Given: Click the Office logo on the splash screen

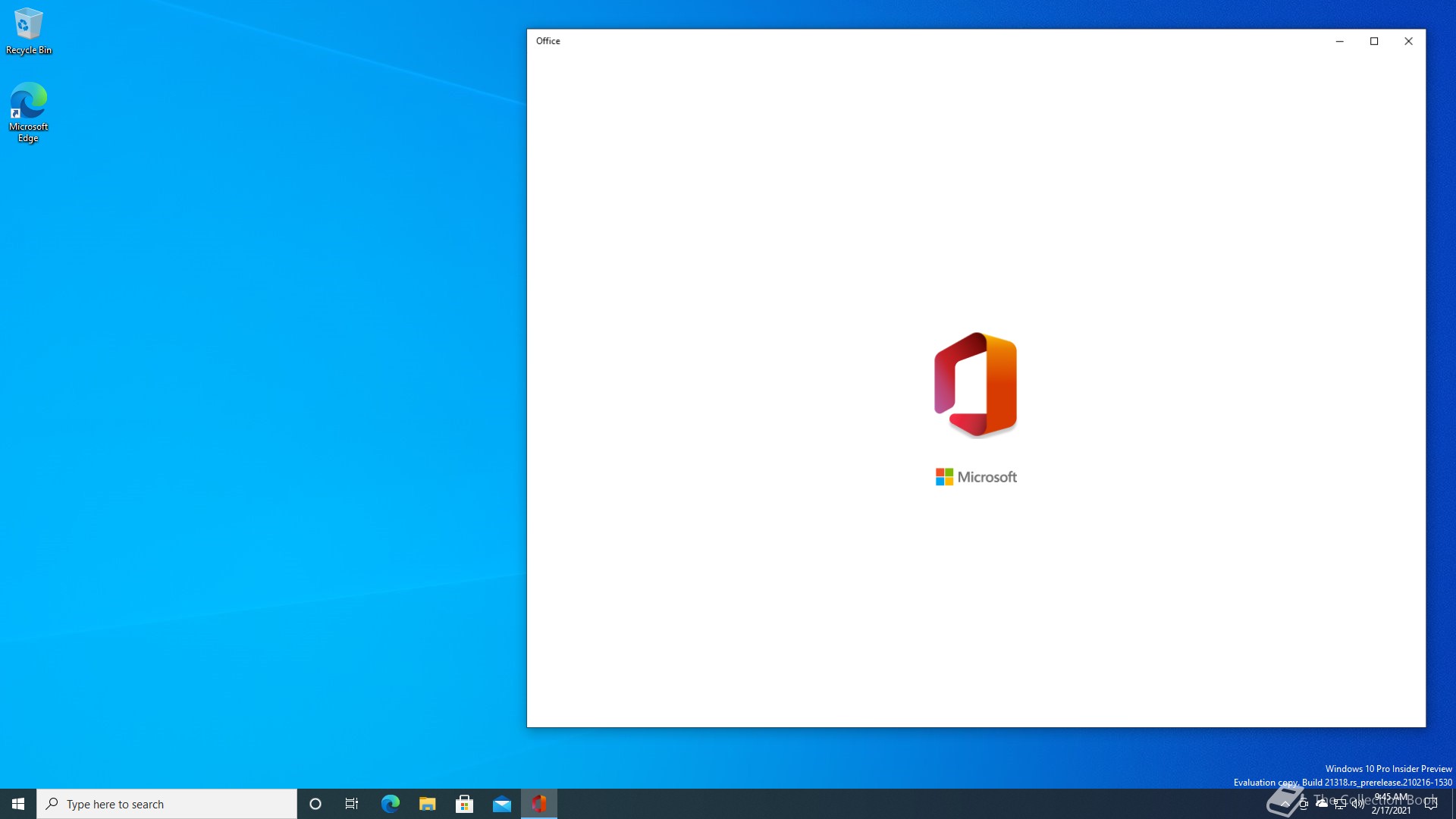Looking at the screenshot, I should coord(976,384).
